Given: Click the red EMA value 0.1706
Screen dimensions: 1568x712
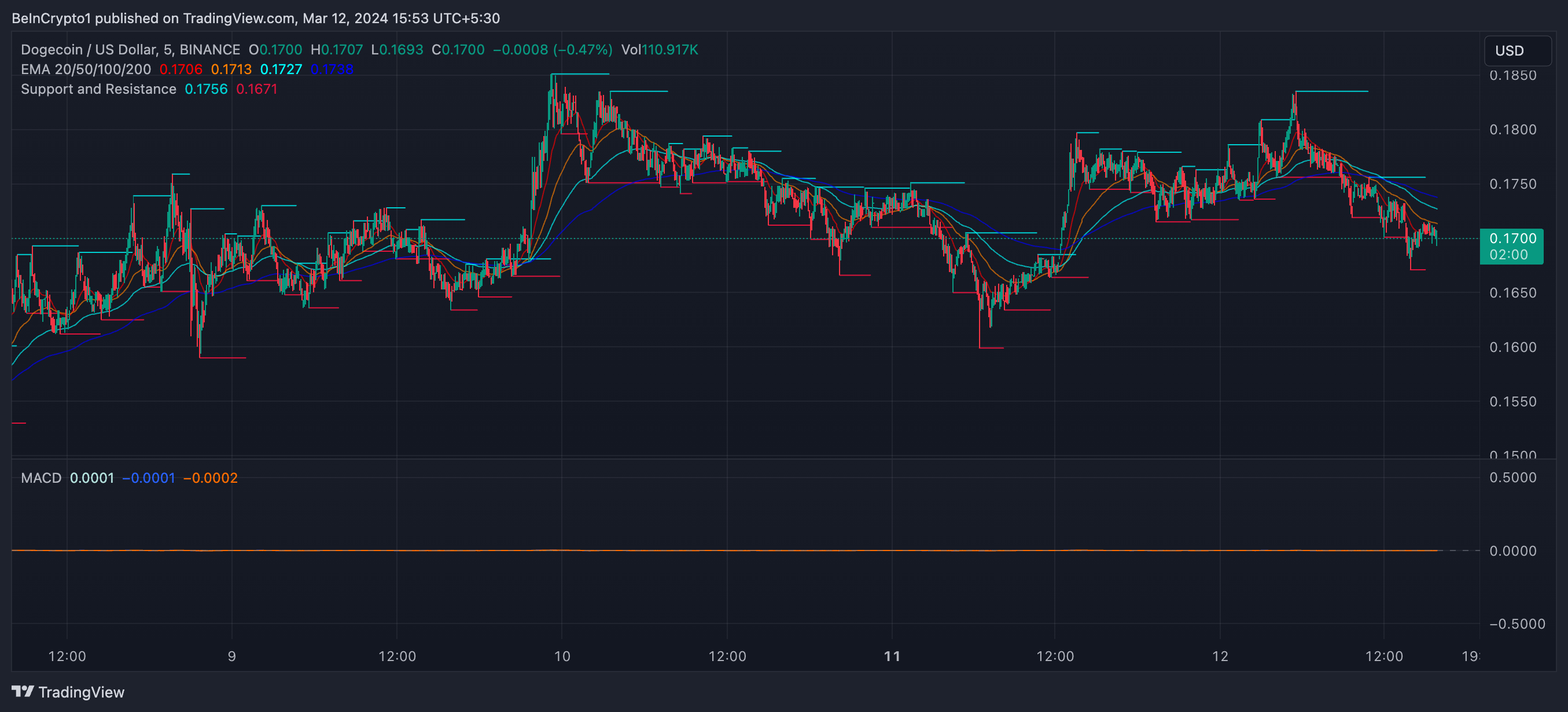Looking at the screenshot, I should 180,69.
